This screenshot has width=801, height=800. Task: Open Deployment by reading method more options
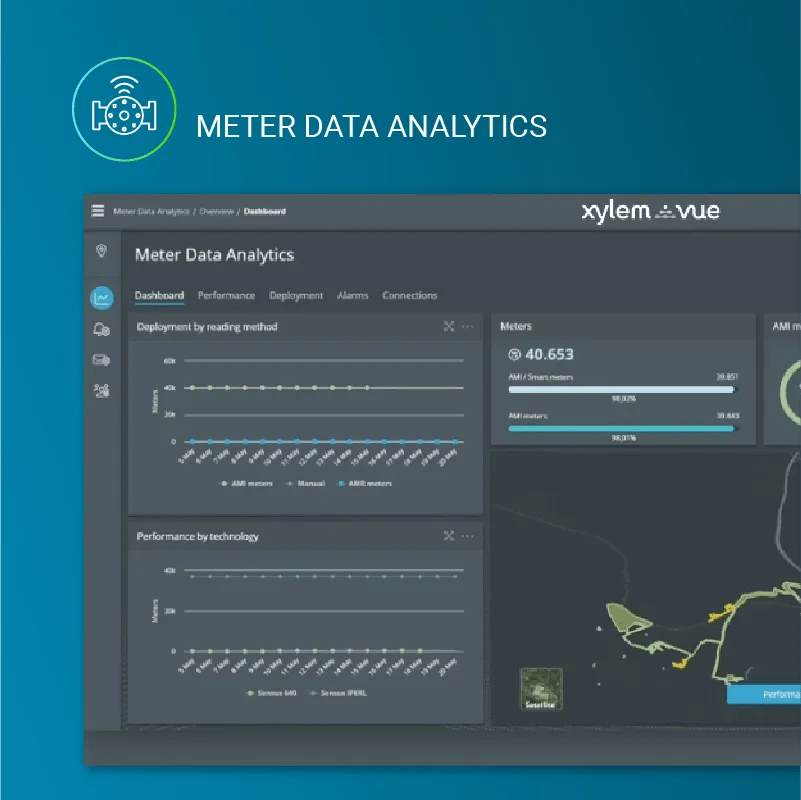click(467, 326)
